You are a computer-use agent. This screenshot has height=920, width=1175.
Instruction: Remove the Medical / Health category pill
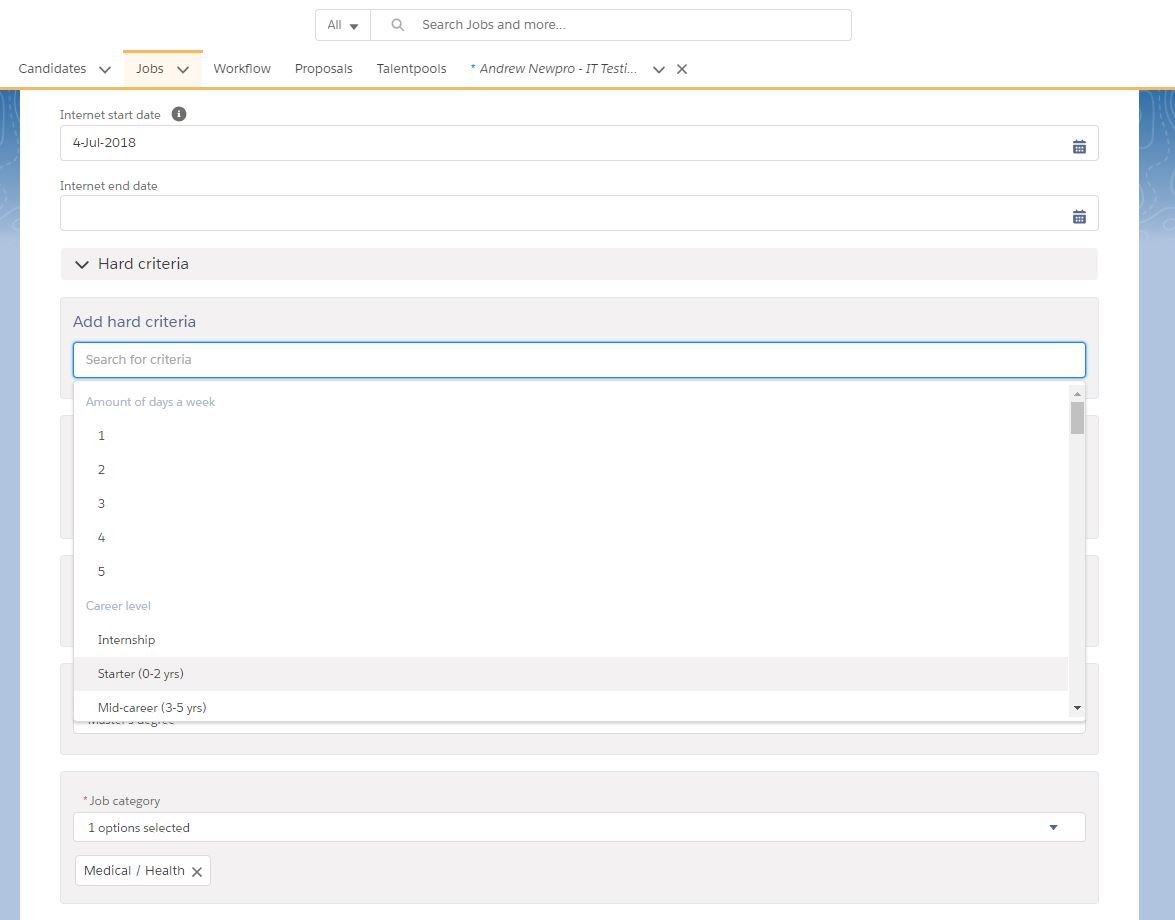pos(197,871)
